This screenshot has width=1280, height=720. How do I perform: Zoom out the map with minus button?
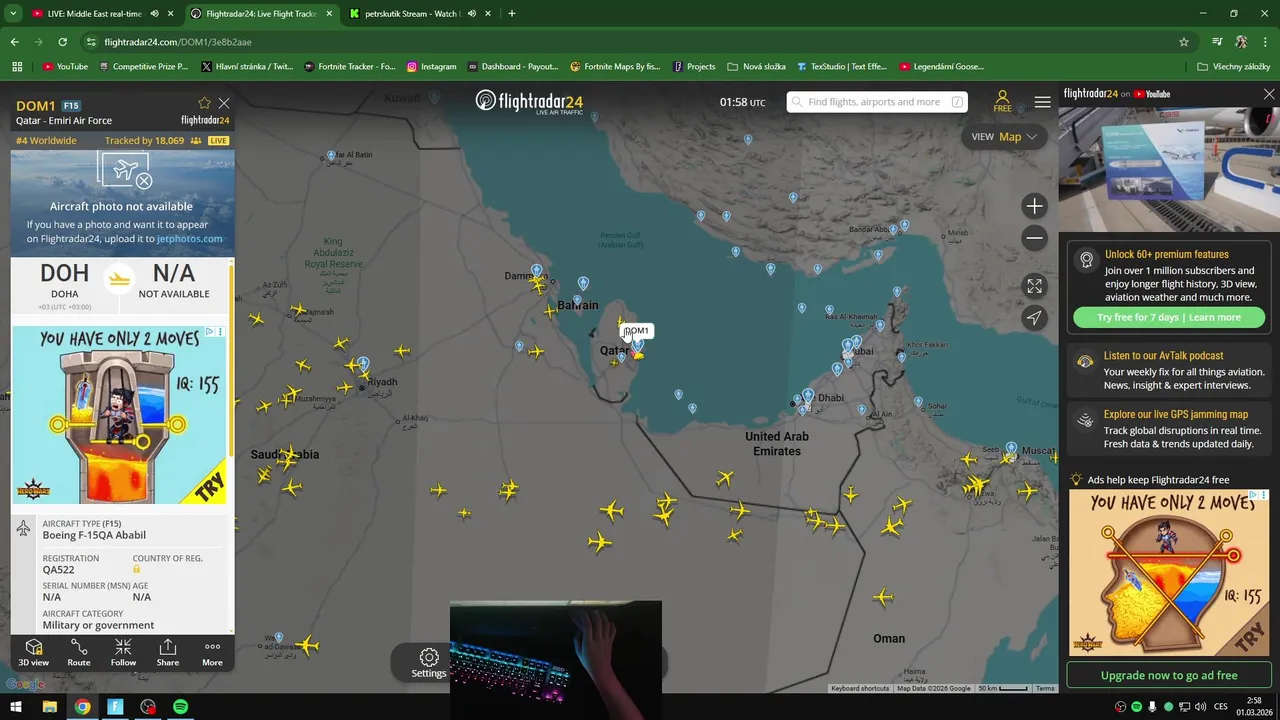(1034, 238)
